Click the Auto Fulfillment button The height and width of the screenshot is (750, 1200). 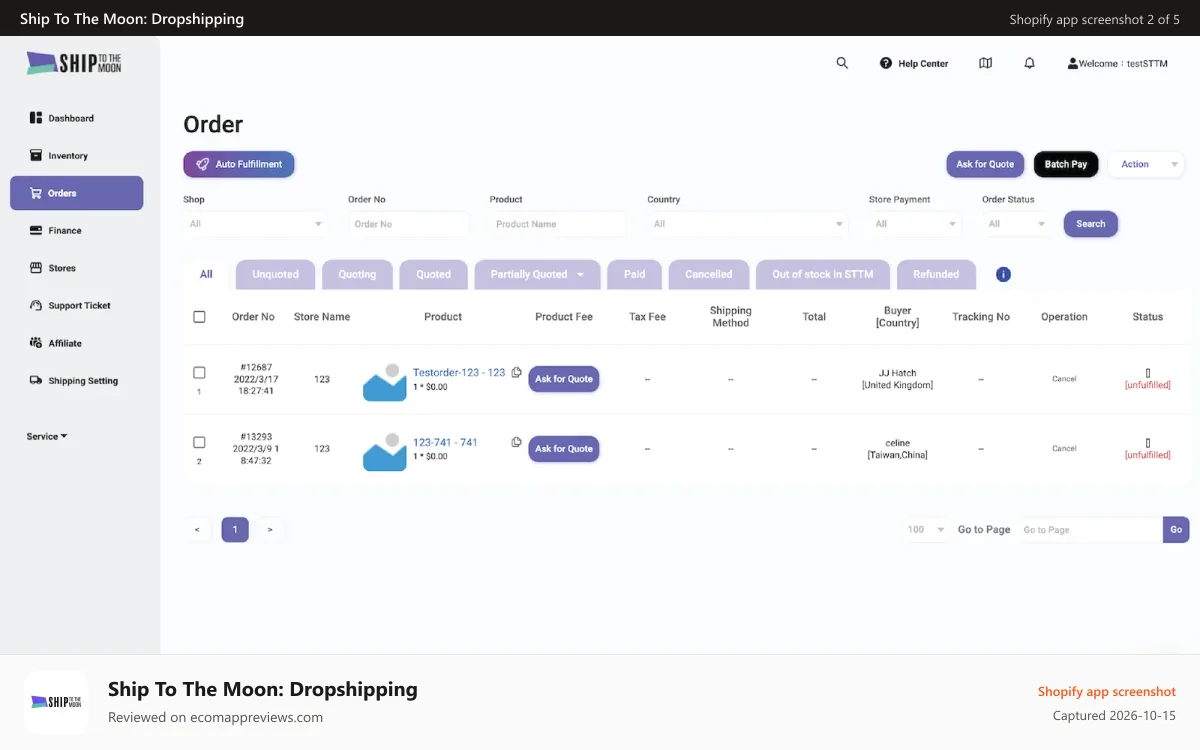(x=239, y=164)
